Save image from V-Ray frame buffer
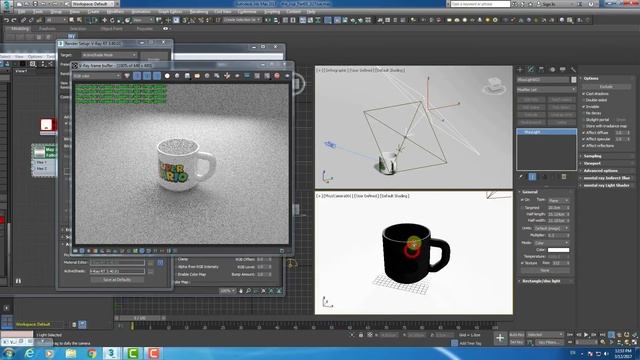The width and height of the screenshot is (640, 360). click(x=187, y=76)
